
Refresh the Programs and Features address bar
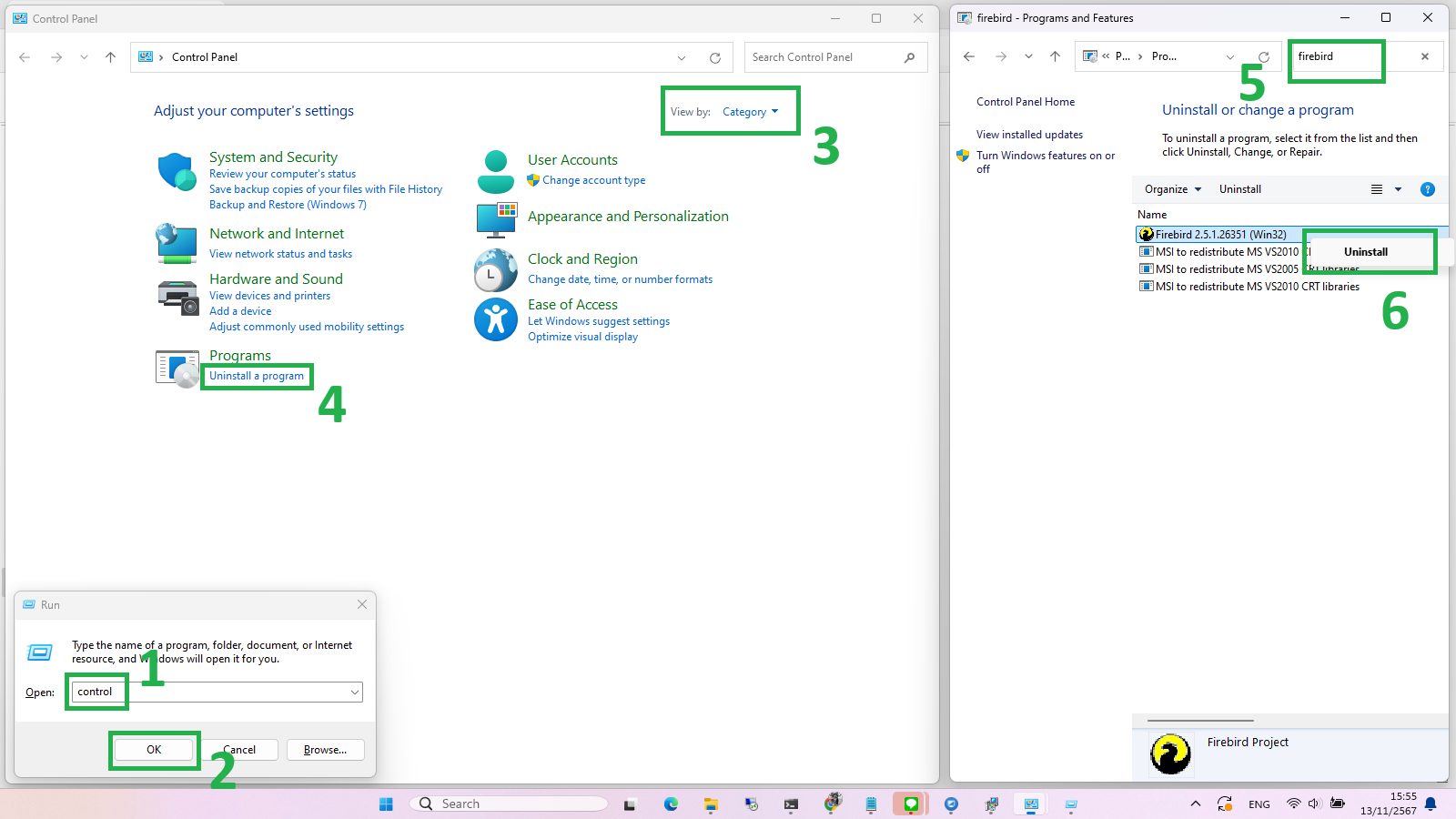[x=1263, y=56]
